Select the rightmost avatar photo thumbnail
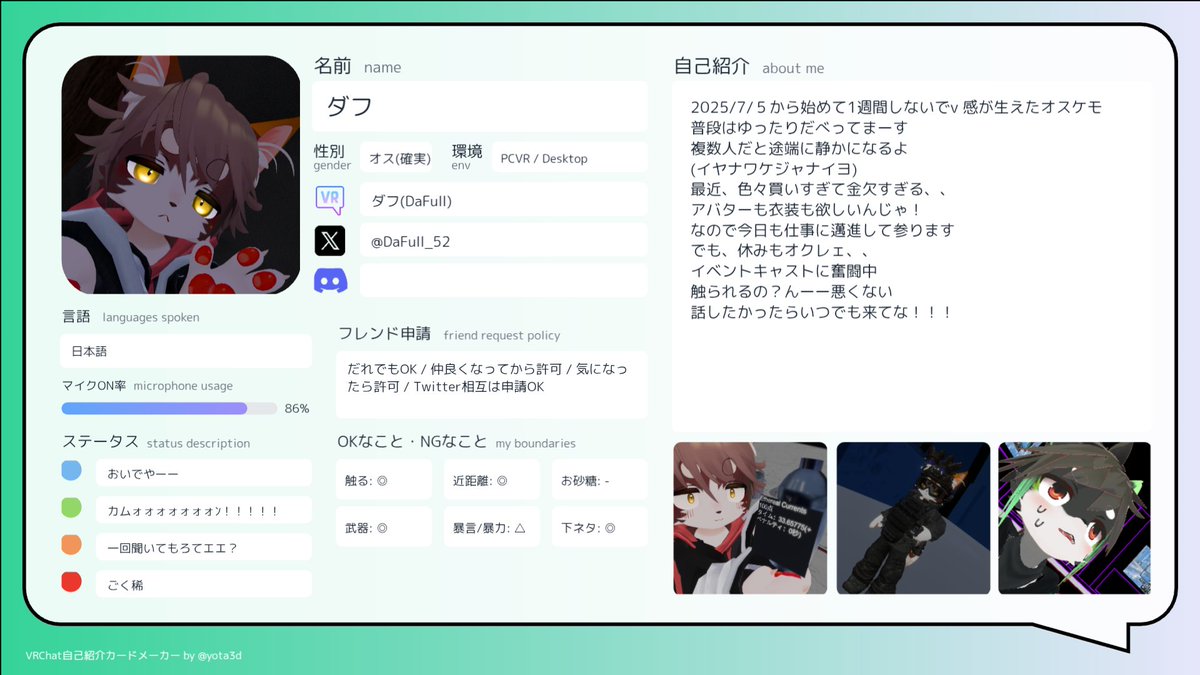The image size is (1200, 675). pyautogui.click(x=1074, y=518)
